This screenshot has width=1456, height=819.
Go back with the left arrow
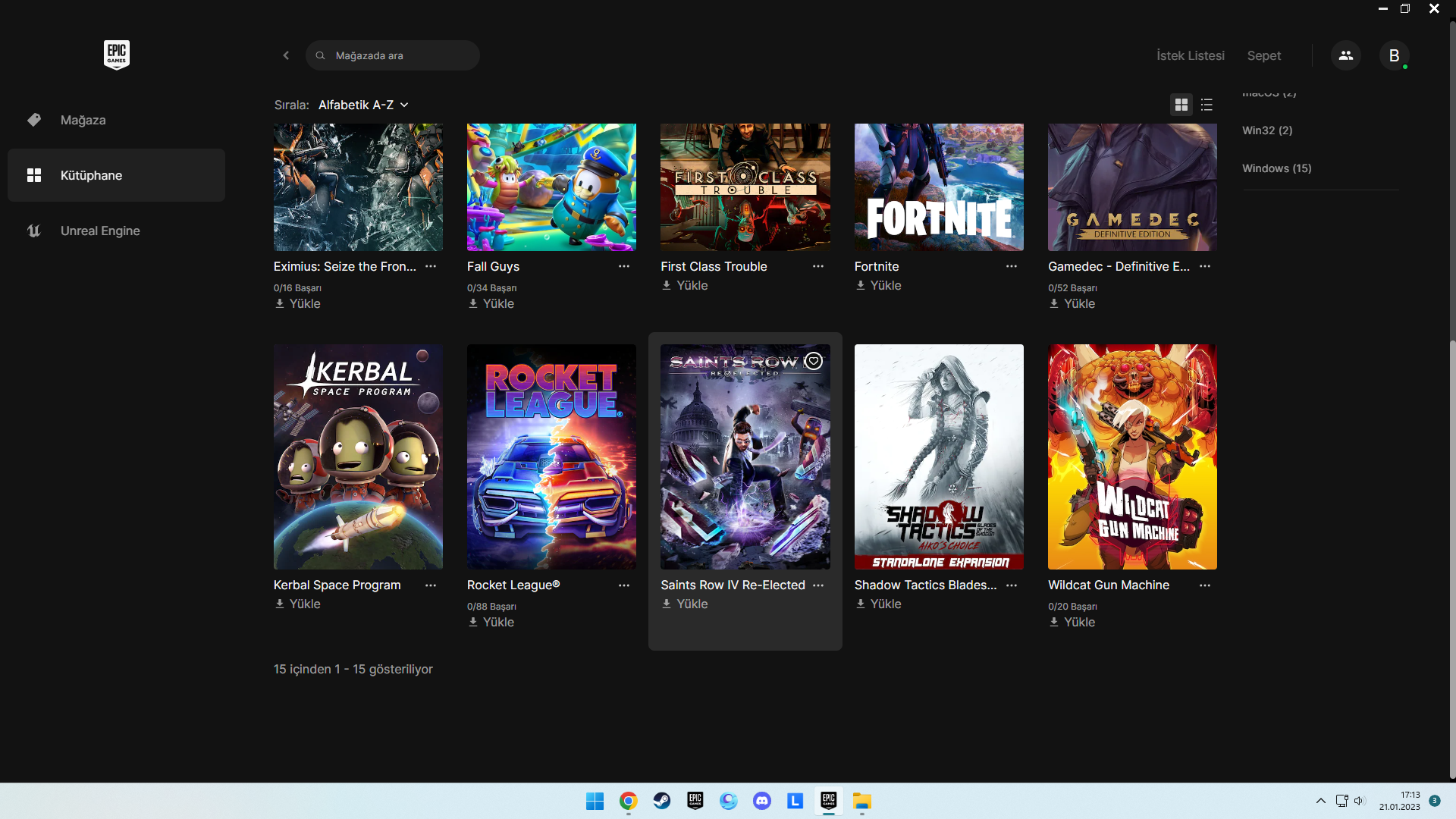pos(286,55)
